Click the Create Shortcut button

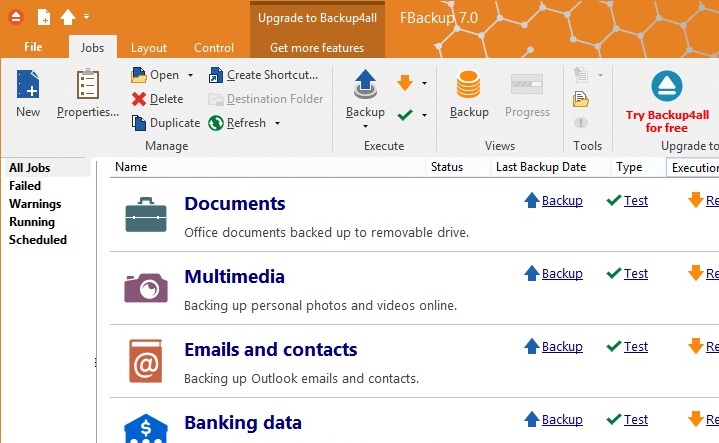[264, 75]
